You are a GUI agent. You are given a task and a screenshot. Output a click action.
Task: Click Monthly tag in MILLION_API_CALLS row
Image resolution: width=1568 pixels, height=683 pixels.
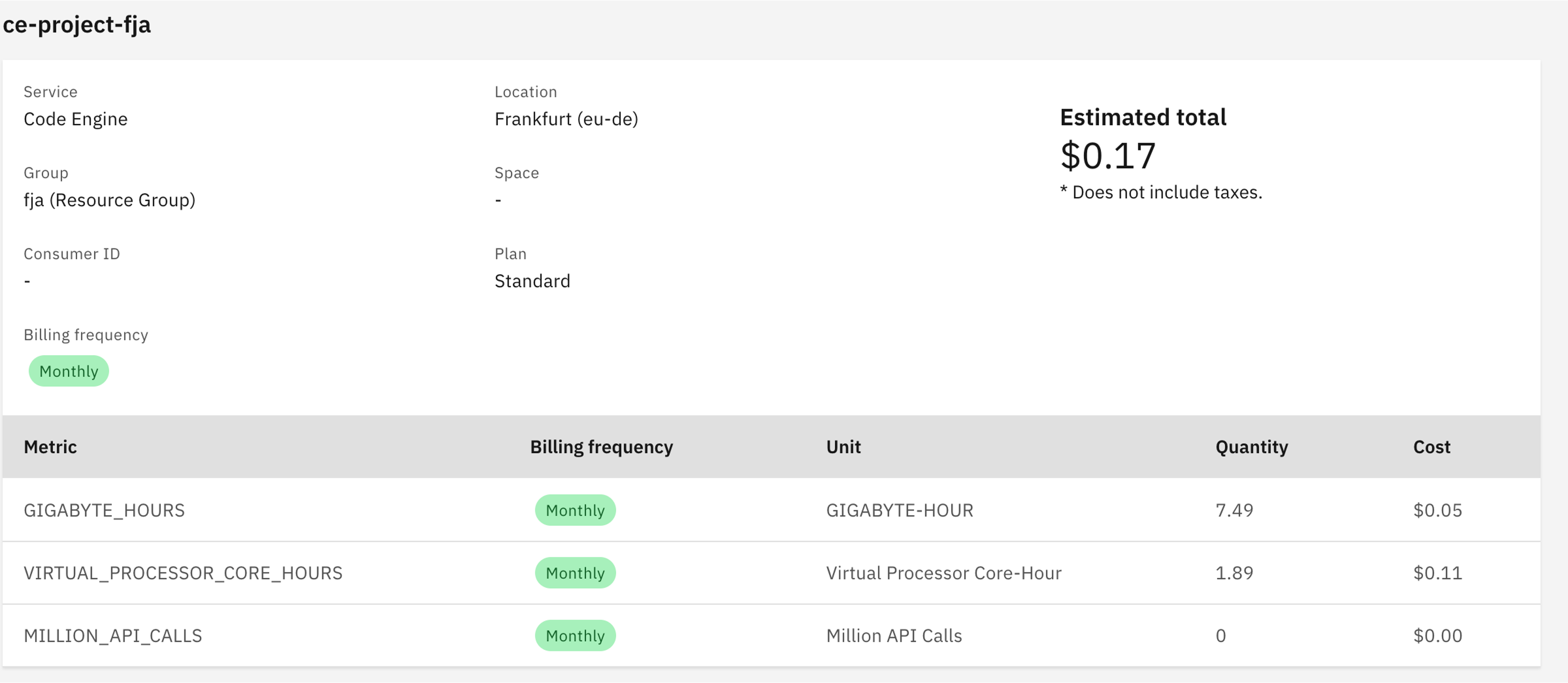(575, 635)
